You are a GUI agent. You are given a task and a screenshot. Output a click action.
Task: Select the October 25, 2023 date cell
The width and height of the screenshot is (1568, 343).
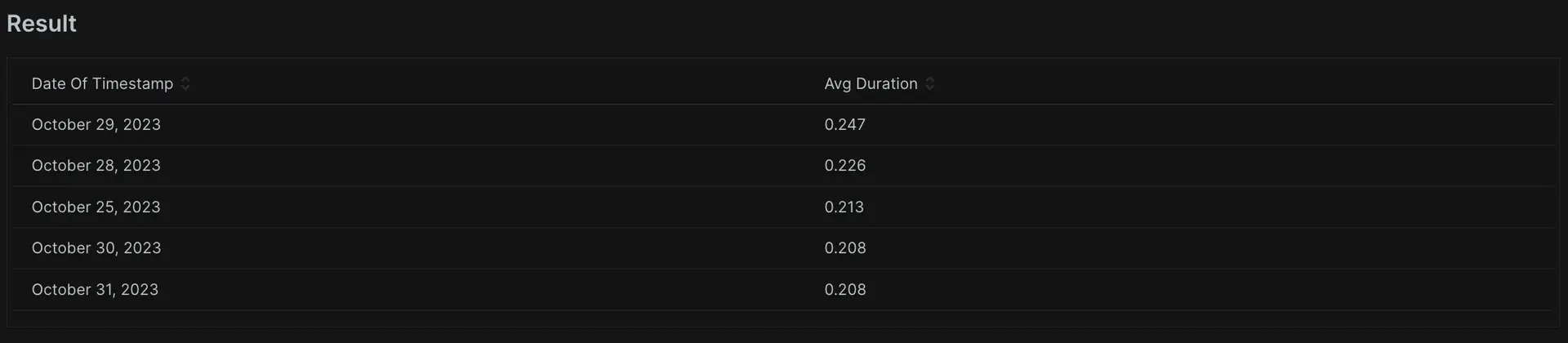click(x=96, y=207)
